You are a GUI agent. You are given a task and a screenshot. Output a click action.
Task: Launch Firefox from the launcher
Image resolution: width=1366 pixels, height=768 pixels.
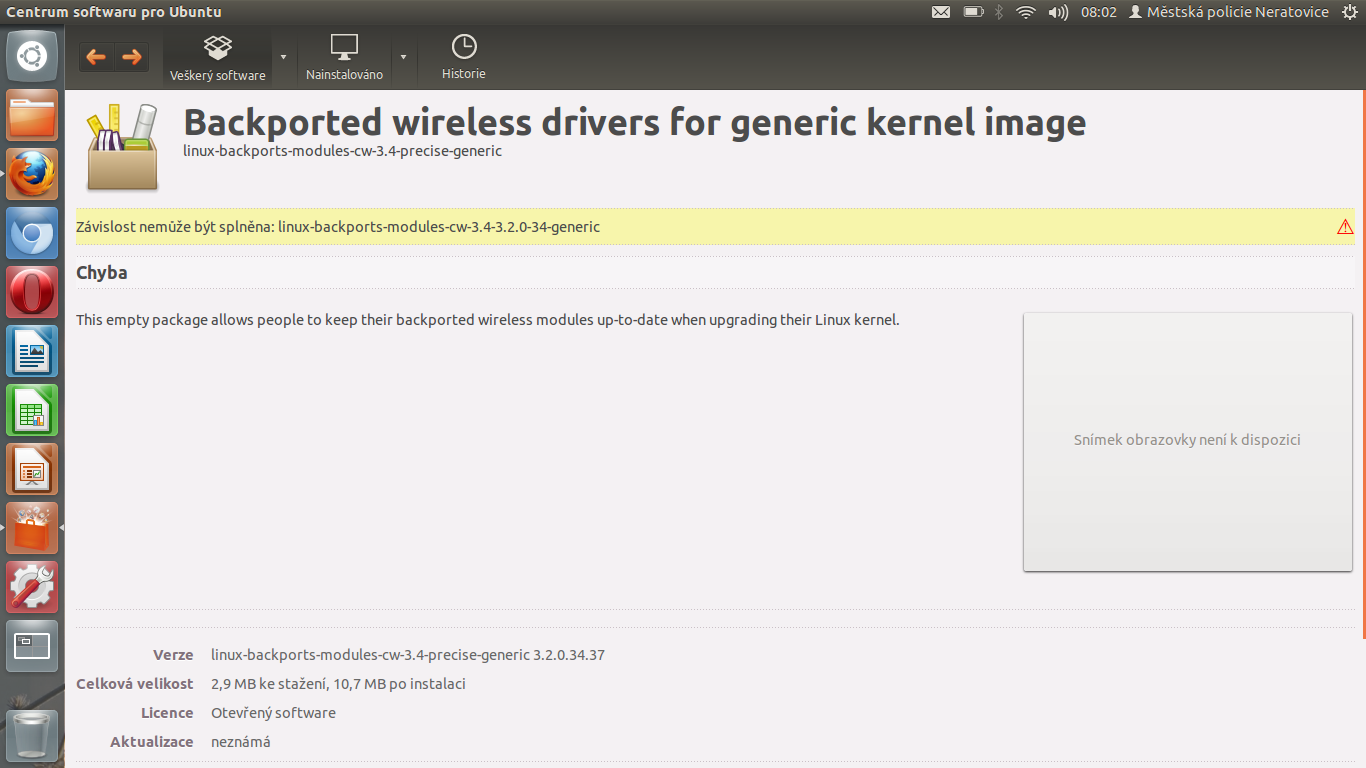32,174
